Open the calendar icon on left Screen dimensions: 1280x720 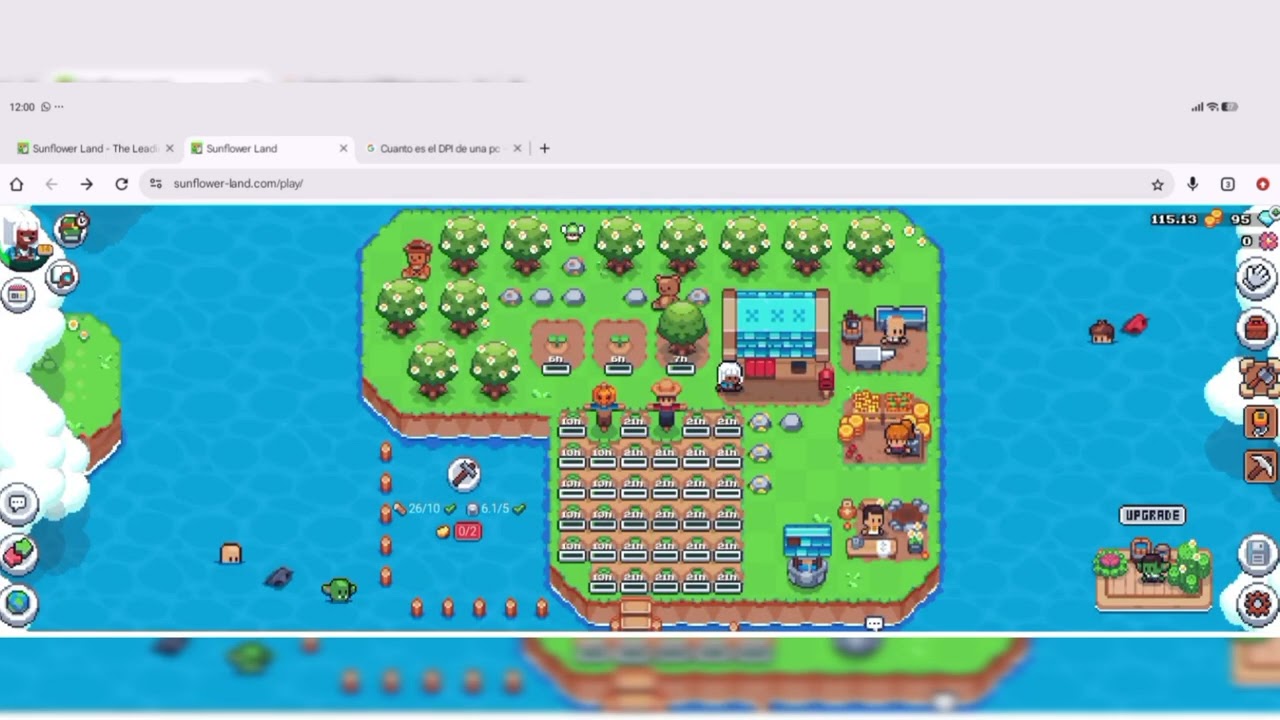click(x=17, y=294)
